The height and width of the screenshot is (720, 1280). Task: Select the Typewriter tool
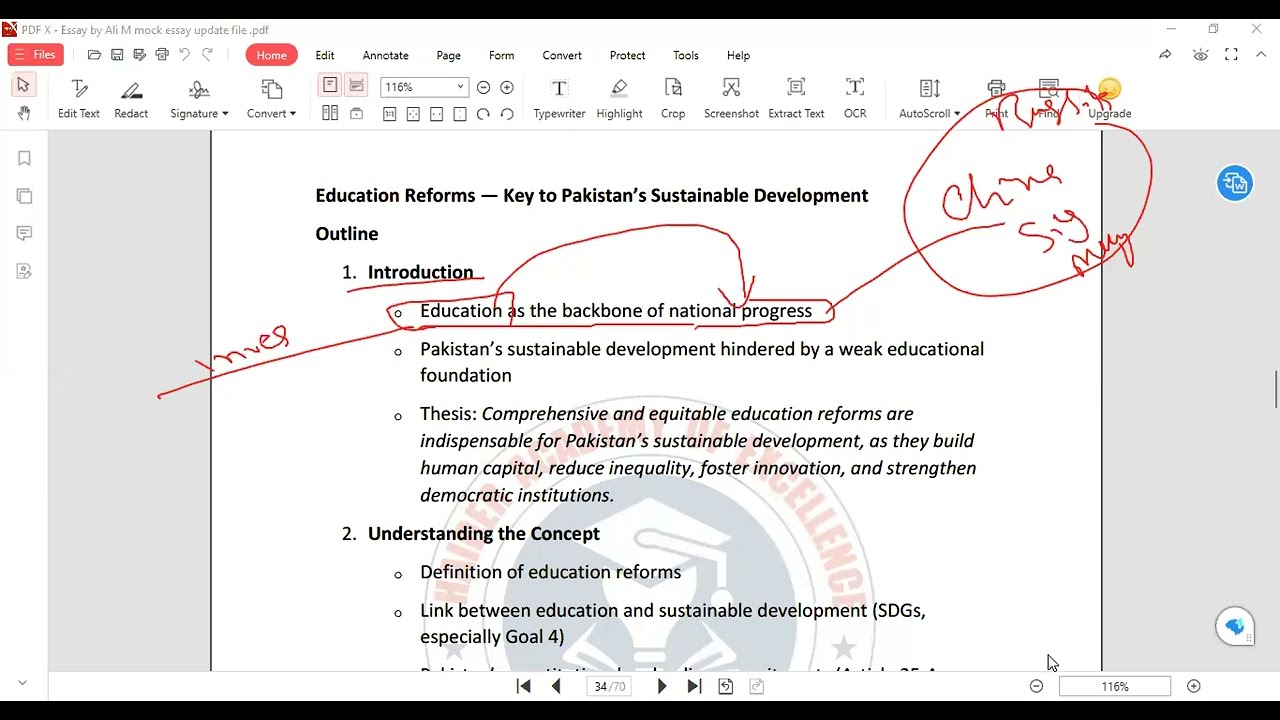pos(559,99)
